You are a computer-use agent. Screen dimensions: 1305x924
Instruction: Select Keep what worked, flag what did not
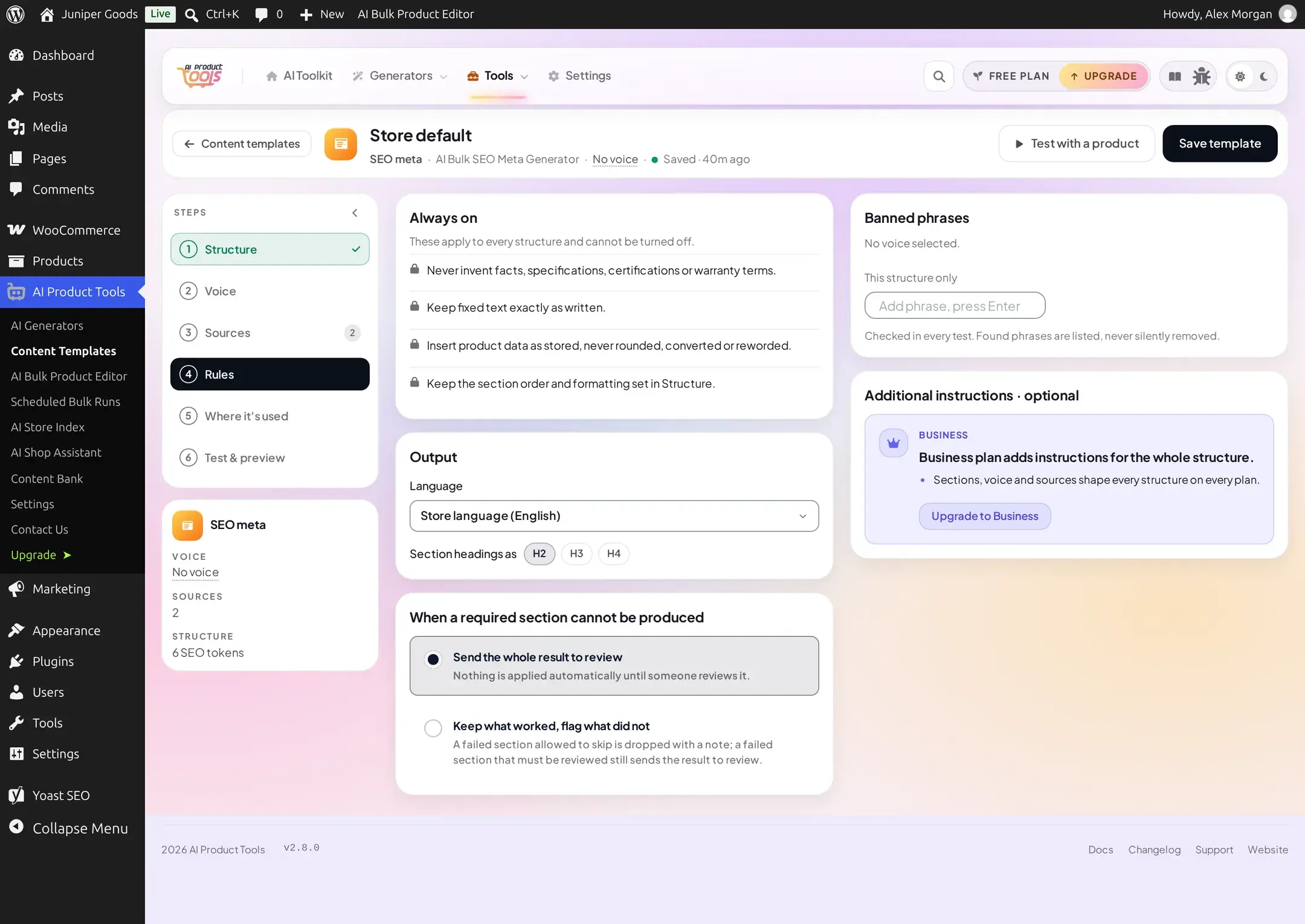pos(614,742)
